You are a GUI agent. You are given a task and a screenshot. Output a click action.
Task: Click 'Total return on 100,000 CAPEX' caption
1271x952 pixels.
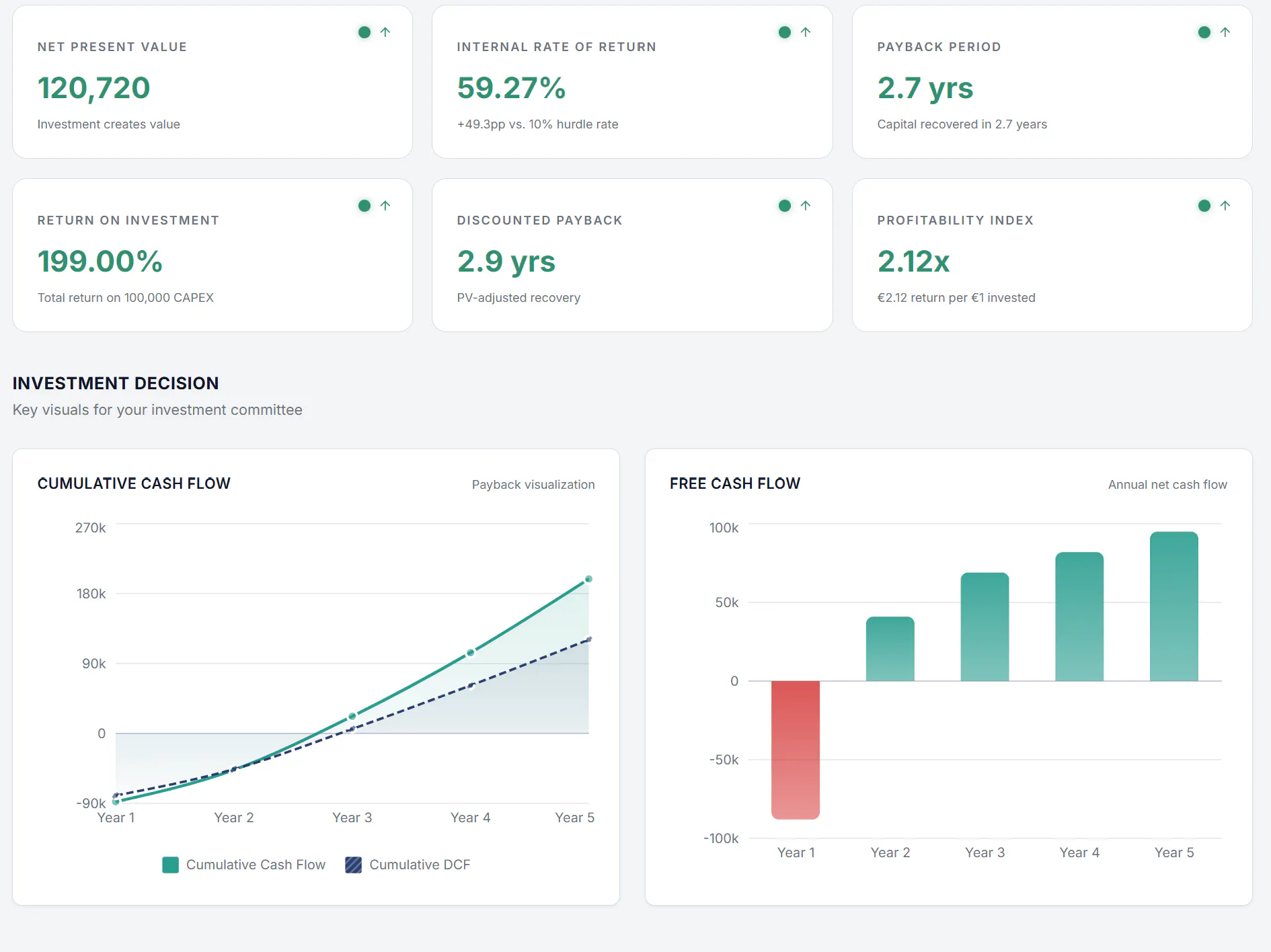pos(126,298)
